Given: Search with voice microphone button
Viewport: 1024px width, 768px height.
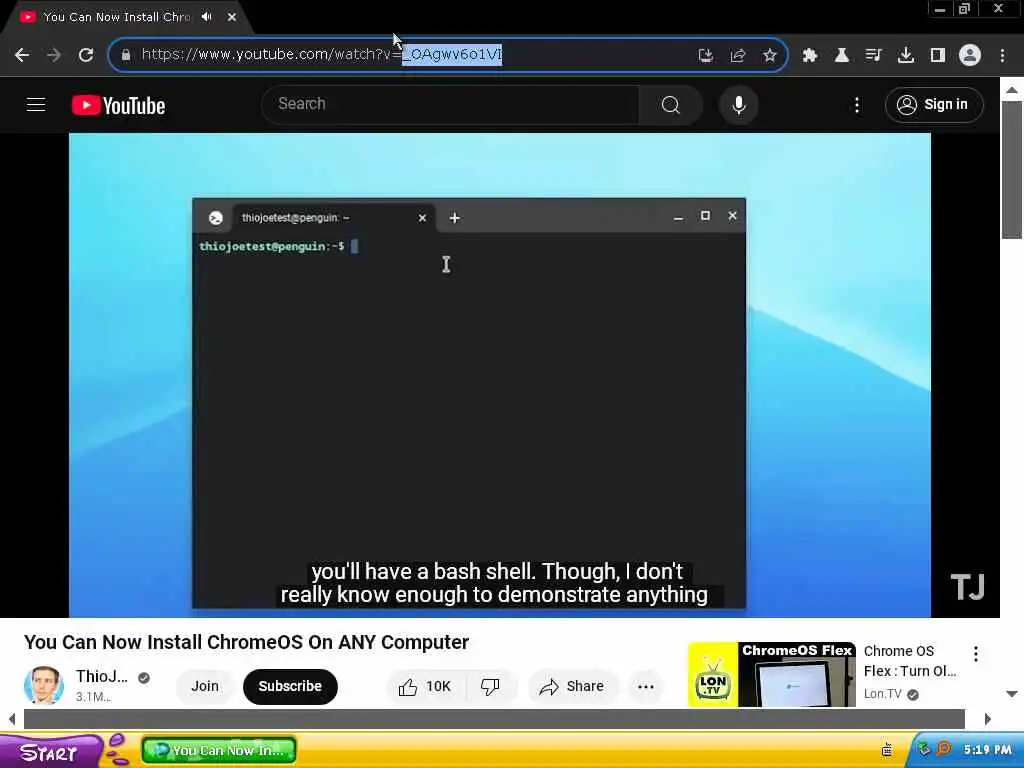Looking at the screenshot, I should coord(739,104).
